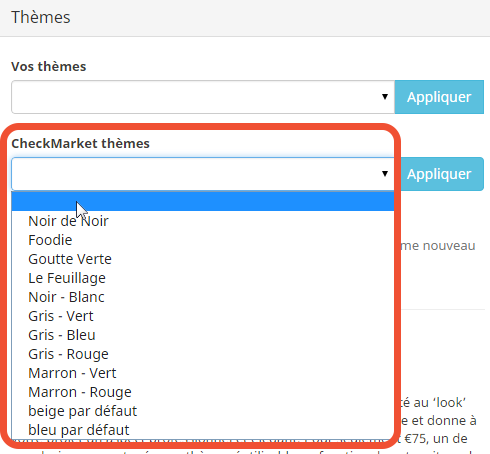490x454 pixels.
Task: Collapse the CheckMarket thèmes dropdown arrow
Action: (x=385, y=174)
